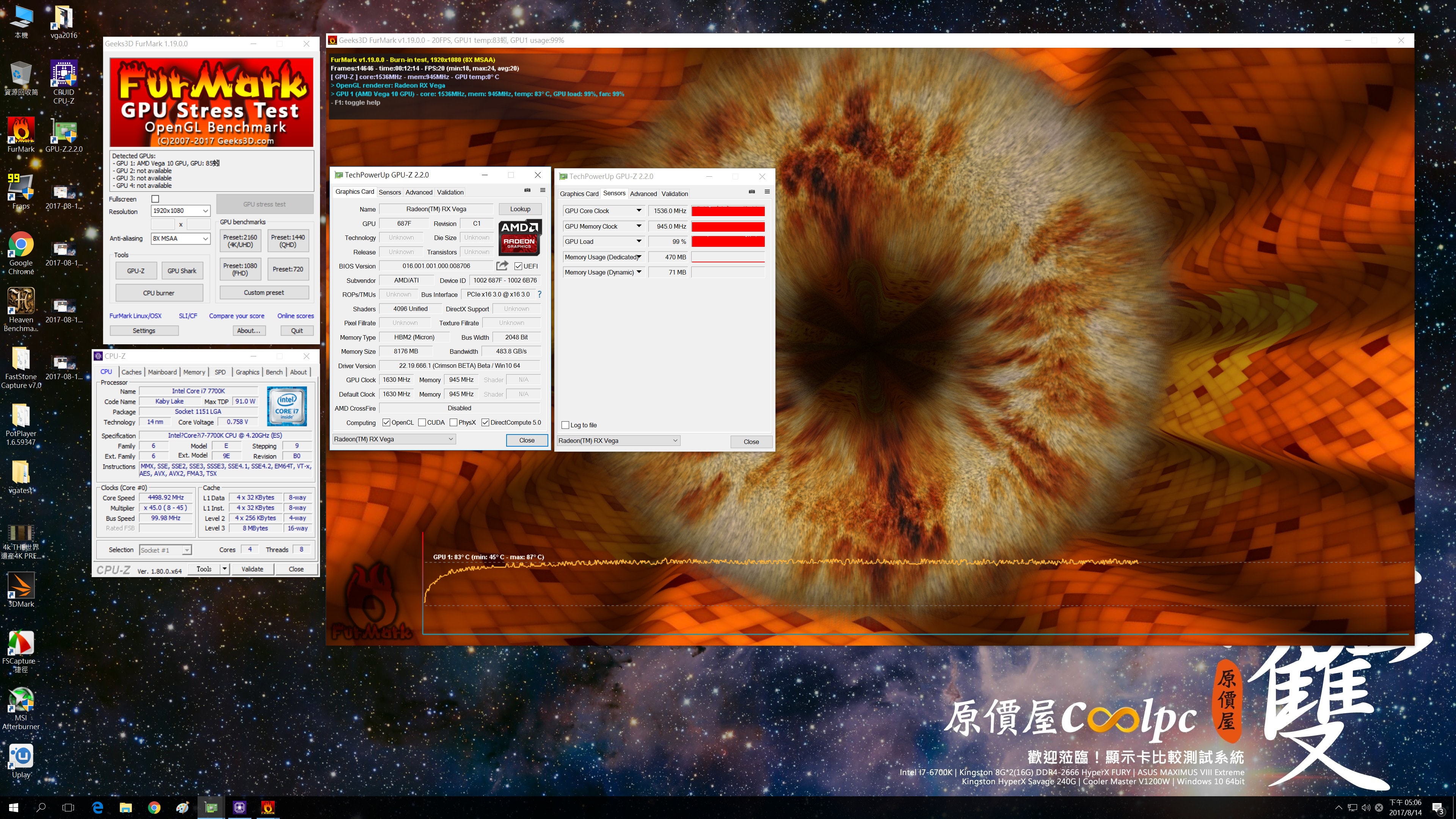Image resolution: width=1456 pixels, height=819 pixels.
Task: Launch Heaven Benchmark desktop icon
Action: pyautogui.click(x=21, y=310)
